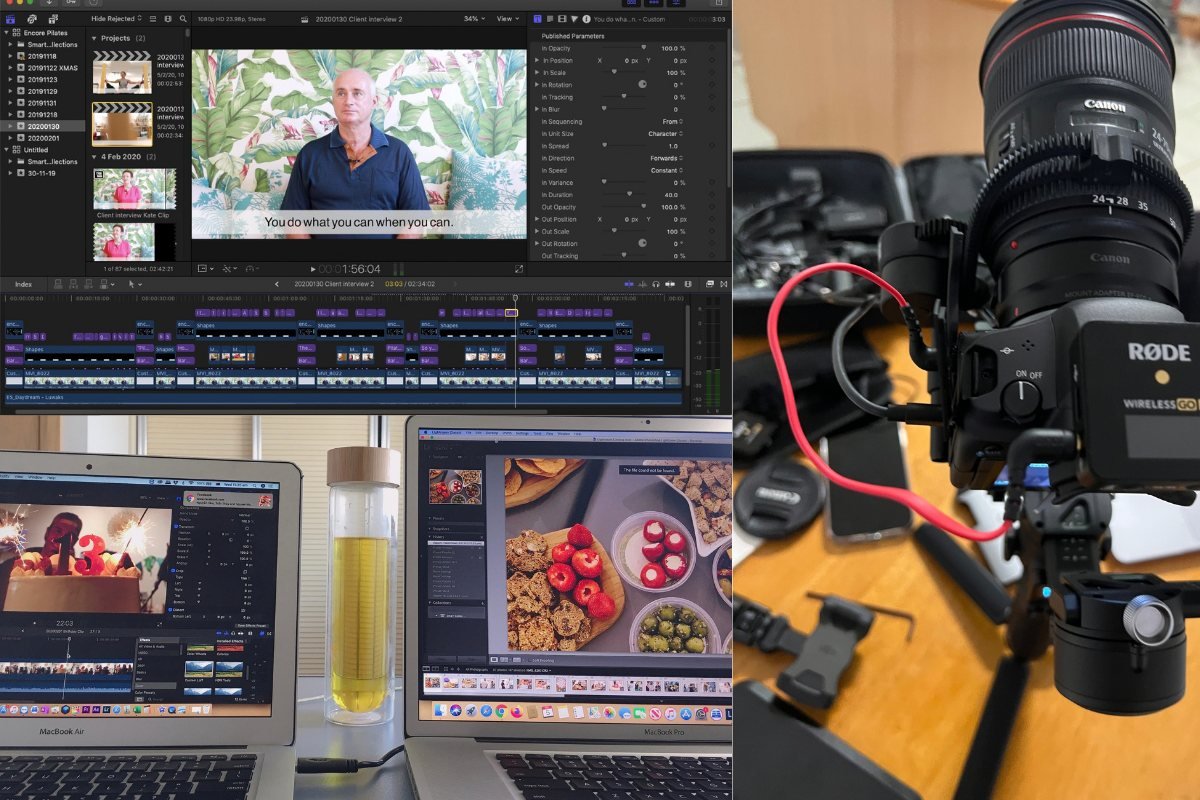Screen dimensions: 1200x800
Task: Open the Titles and Generators sidebar
Action: click(x=53, y=19)
